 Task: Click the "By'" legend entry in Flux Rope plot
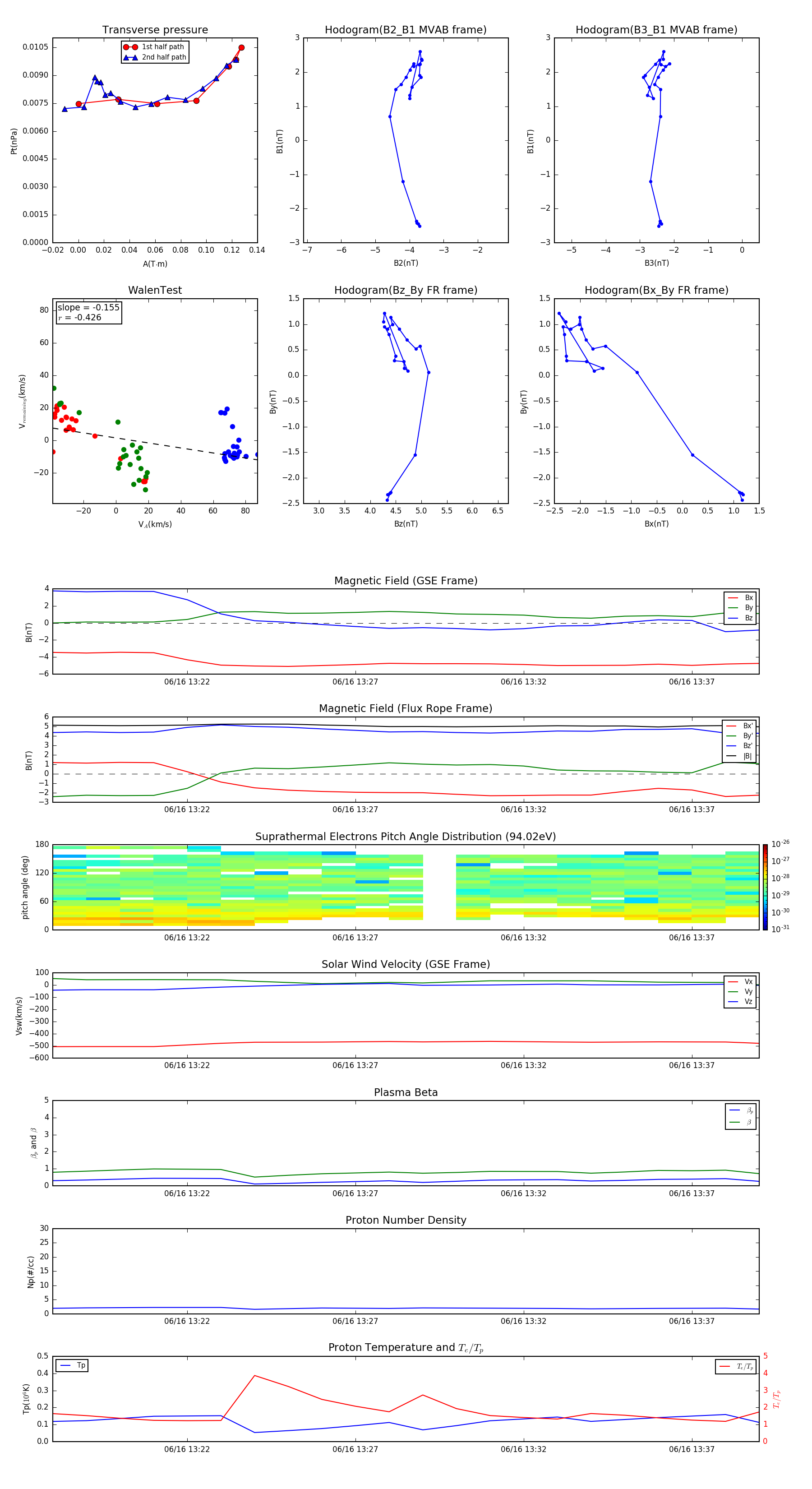(x=740, y=736)
